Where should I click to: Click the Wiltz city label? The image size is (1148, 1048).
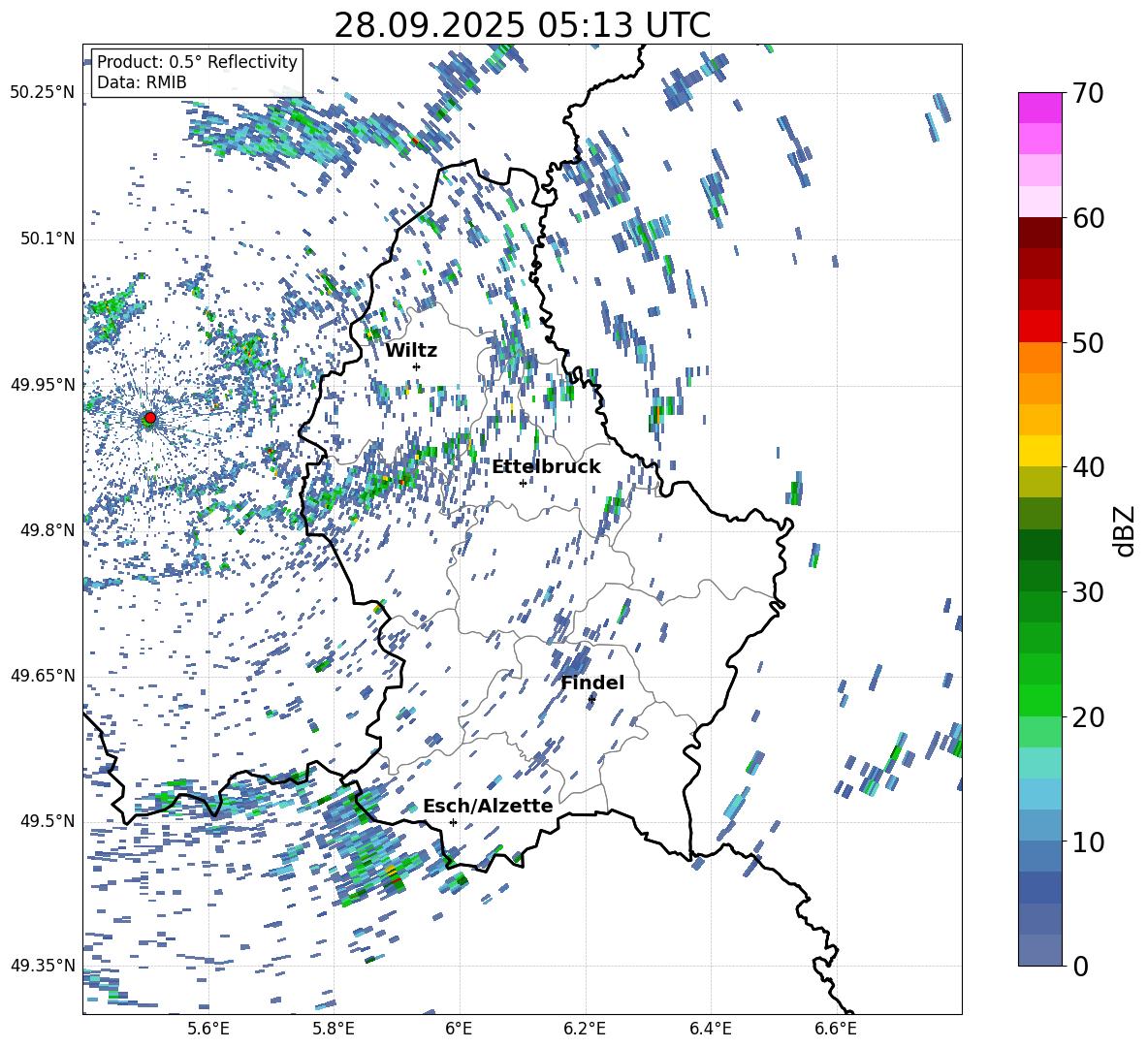[411, 351]
